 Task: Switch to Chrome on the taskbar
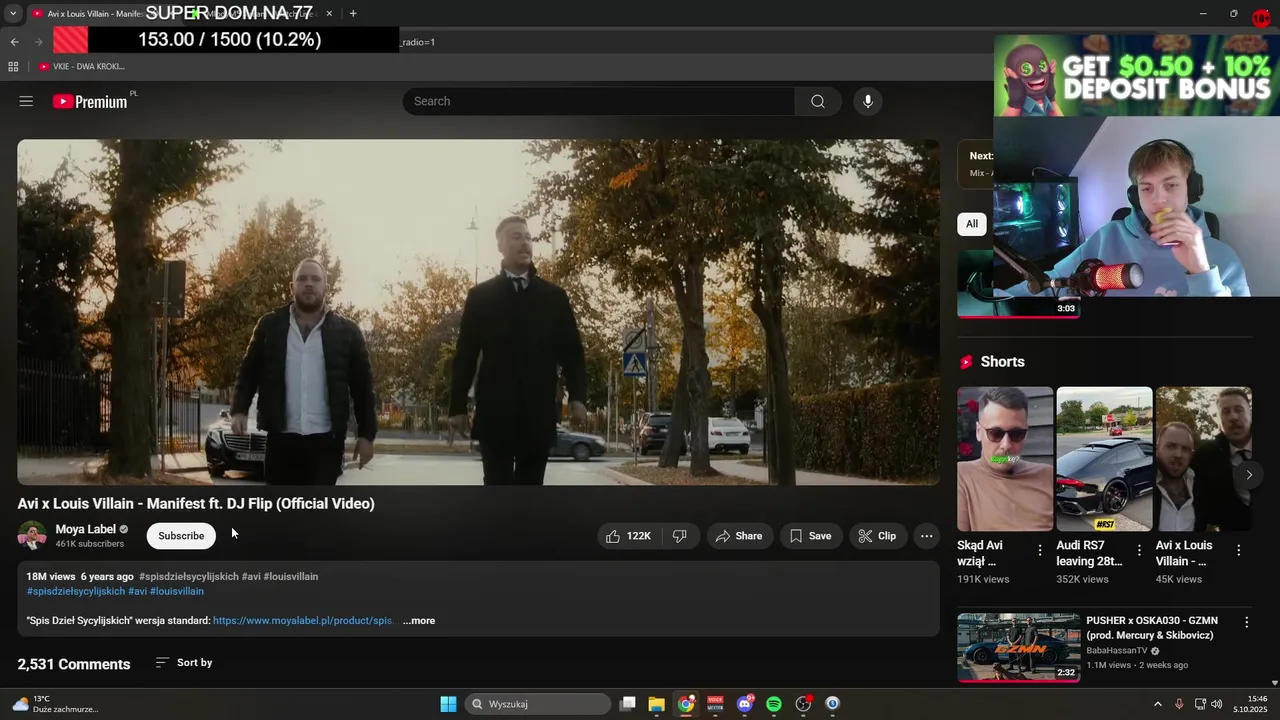coord(686,704)
